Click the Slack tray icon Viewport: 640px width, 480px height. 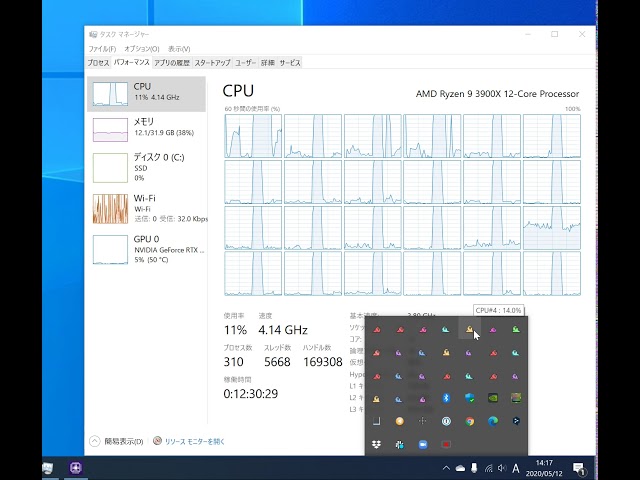399,444
